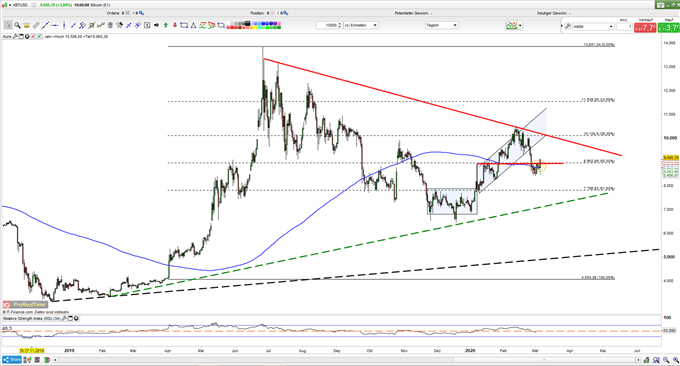Click the Kurs price label button

pyautogui.click(x=7, y=37)
